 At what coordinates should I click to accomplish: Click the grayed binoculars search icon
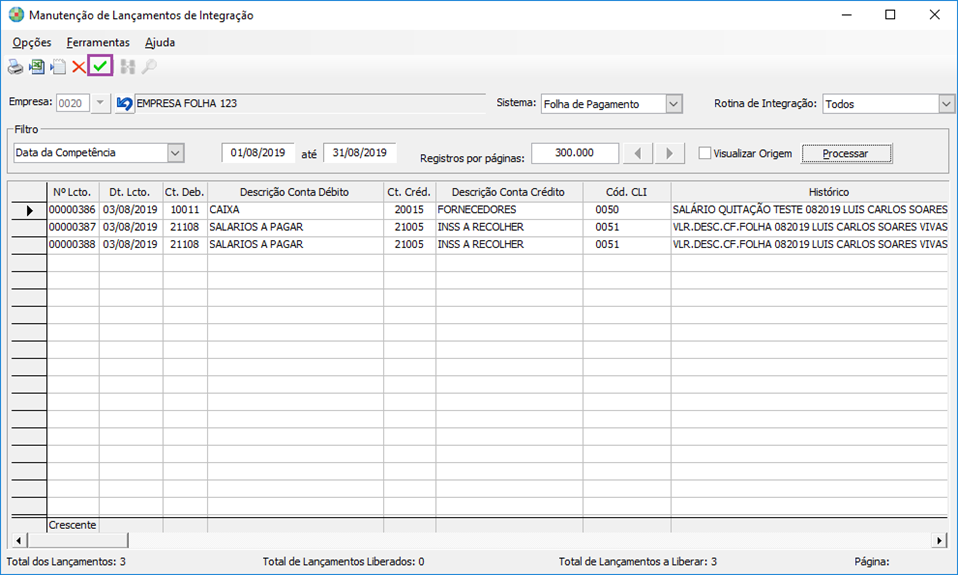[128, 67]
